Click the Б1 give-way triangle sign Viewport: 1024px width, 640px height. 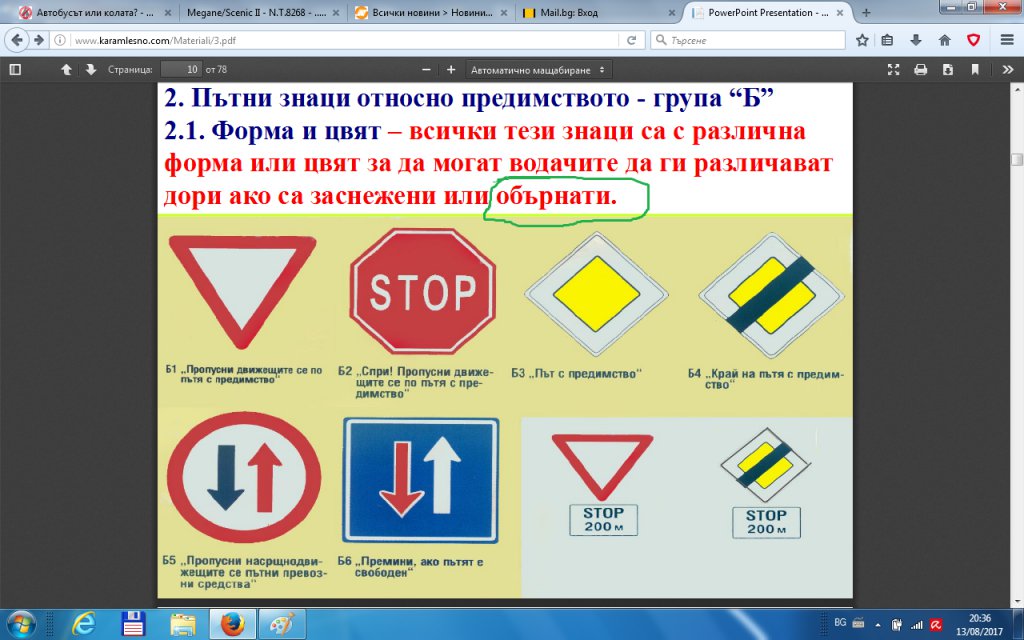coord(242,291)
